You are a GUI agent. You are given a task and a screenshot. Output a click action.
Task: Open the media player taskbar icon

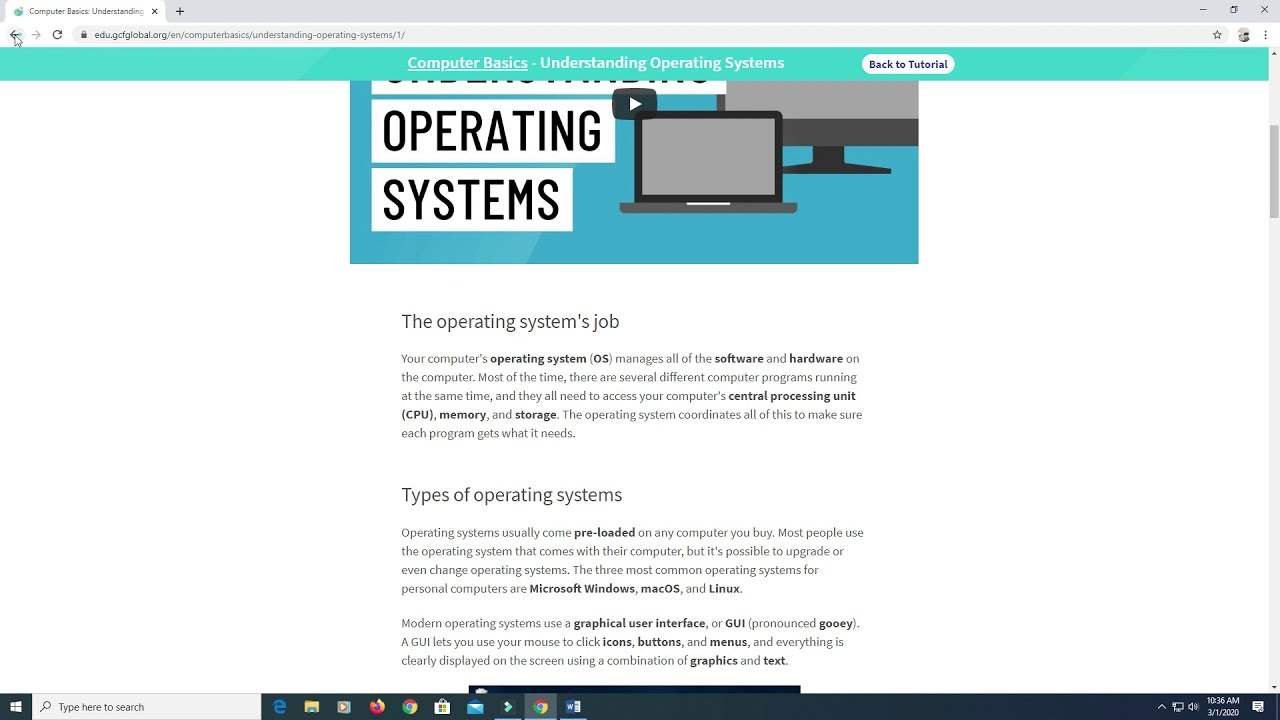pos(344,707)
